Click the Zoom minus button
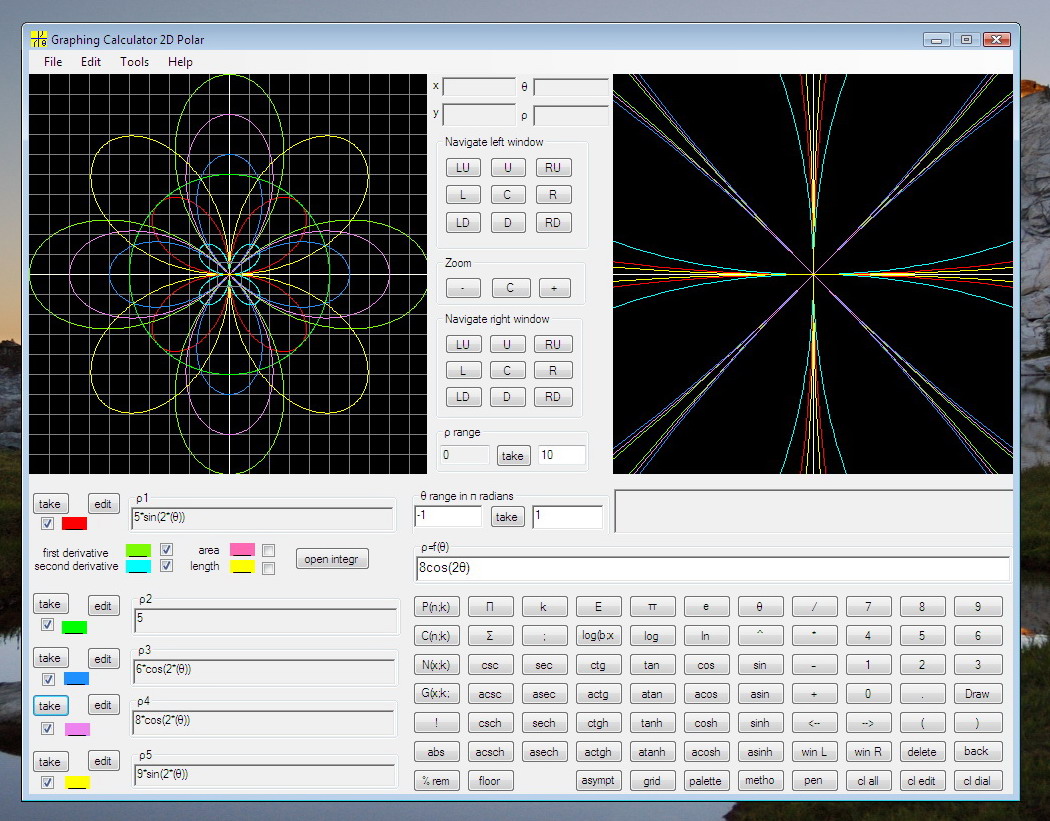Image resolution: width=1050 pixels, height=821 pixels. point(463,288)
